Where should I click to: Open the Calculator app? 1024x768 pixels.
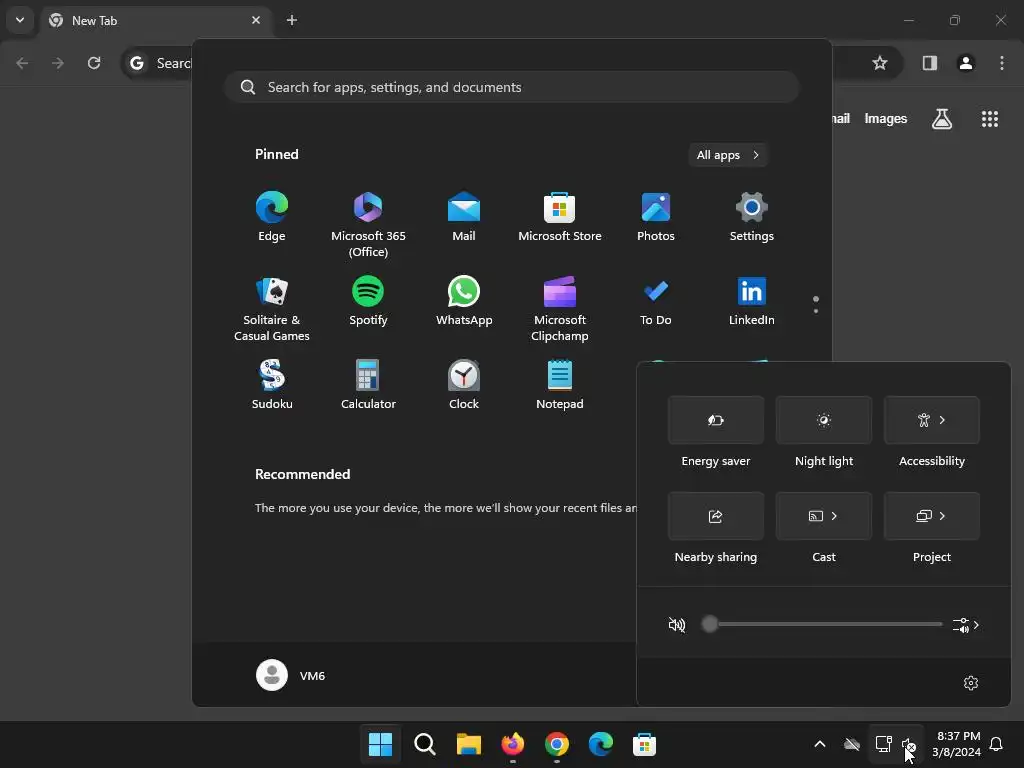click(368, 385)
